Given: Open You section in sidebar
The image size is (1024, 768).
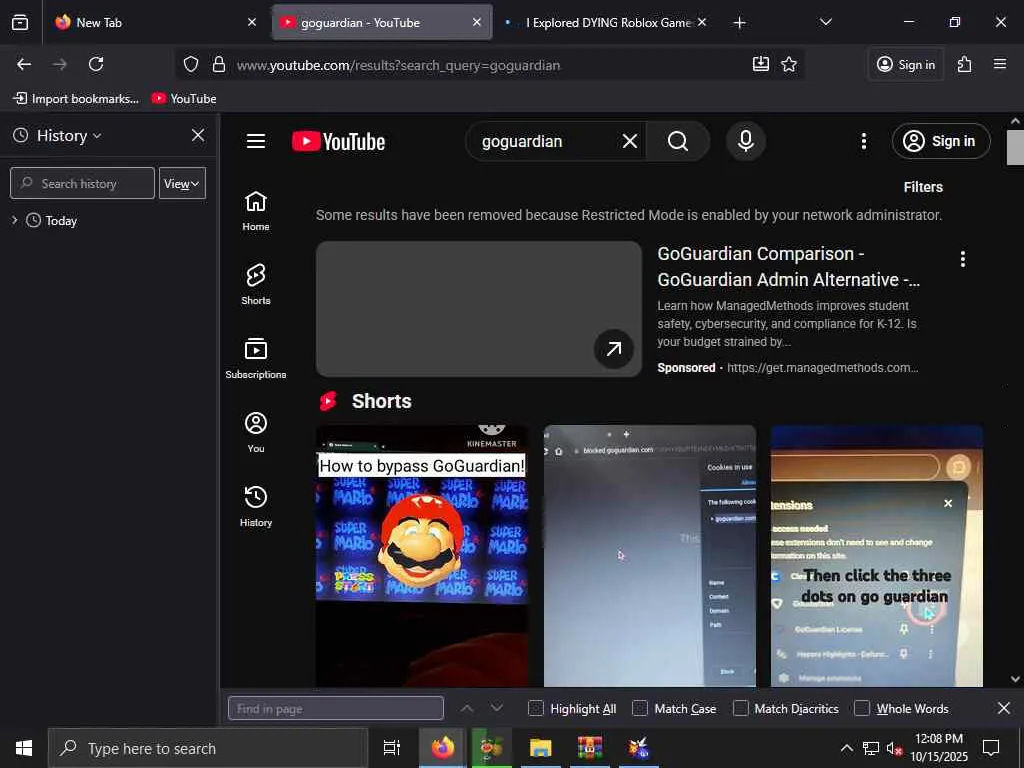Looking at the screenshot, I should point(256,432).
